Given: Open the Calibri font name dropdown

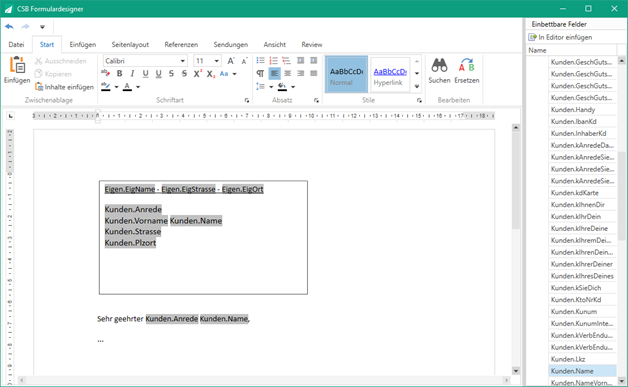Looking at the screenshot, I should coord(183,61).
